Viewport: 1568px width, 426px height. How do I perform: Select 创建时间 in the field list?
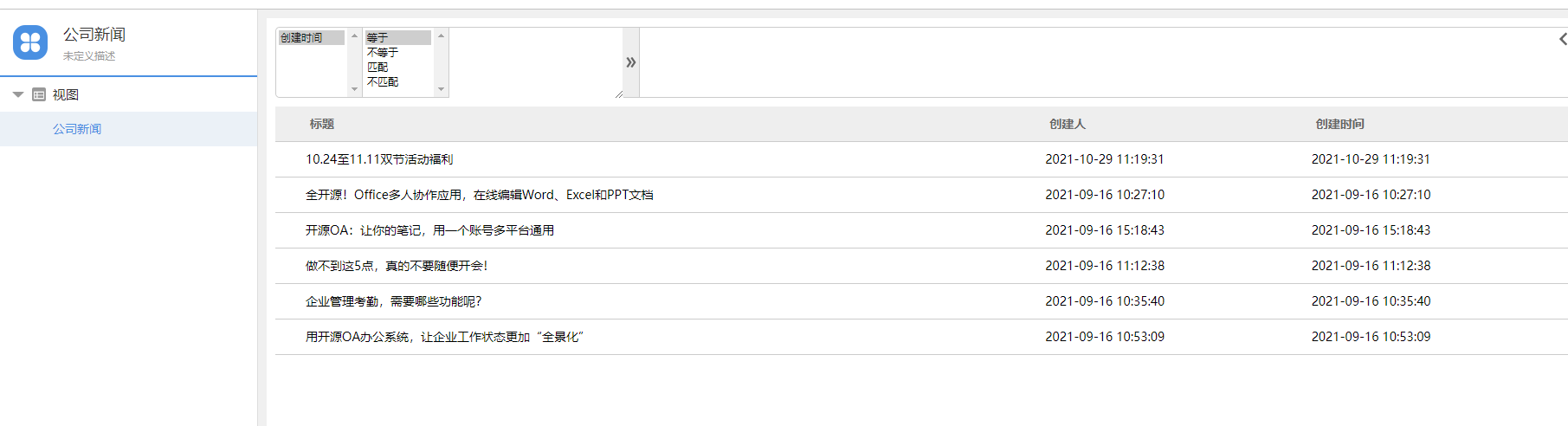coord(302,38)
